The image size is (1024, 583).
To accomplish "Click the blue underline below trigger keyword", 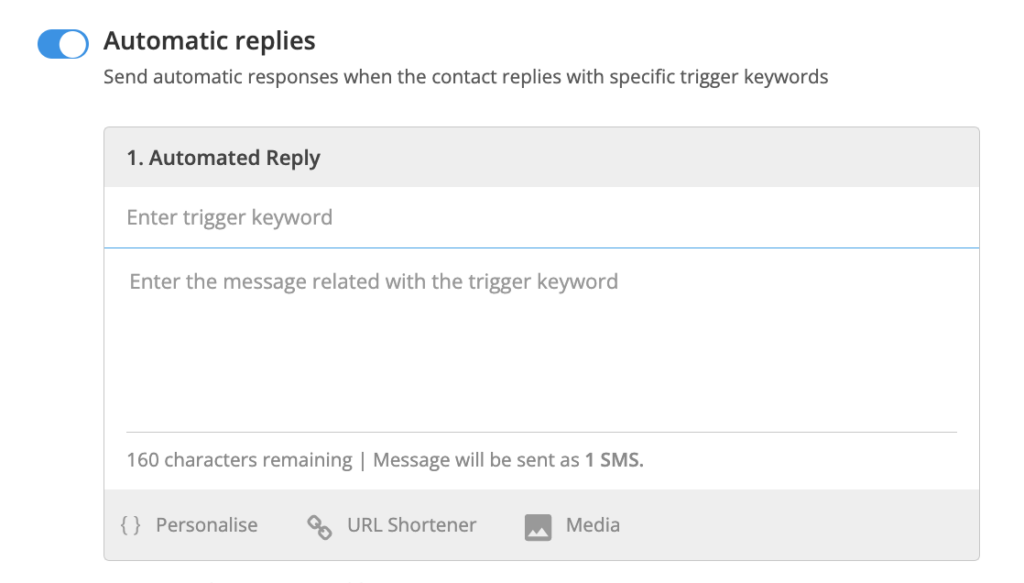I will [541, 247].
